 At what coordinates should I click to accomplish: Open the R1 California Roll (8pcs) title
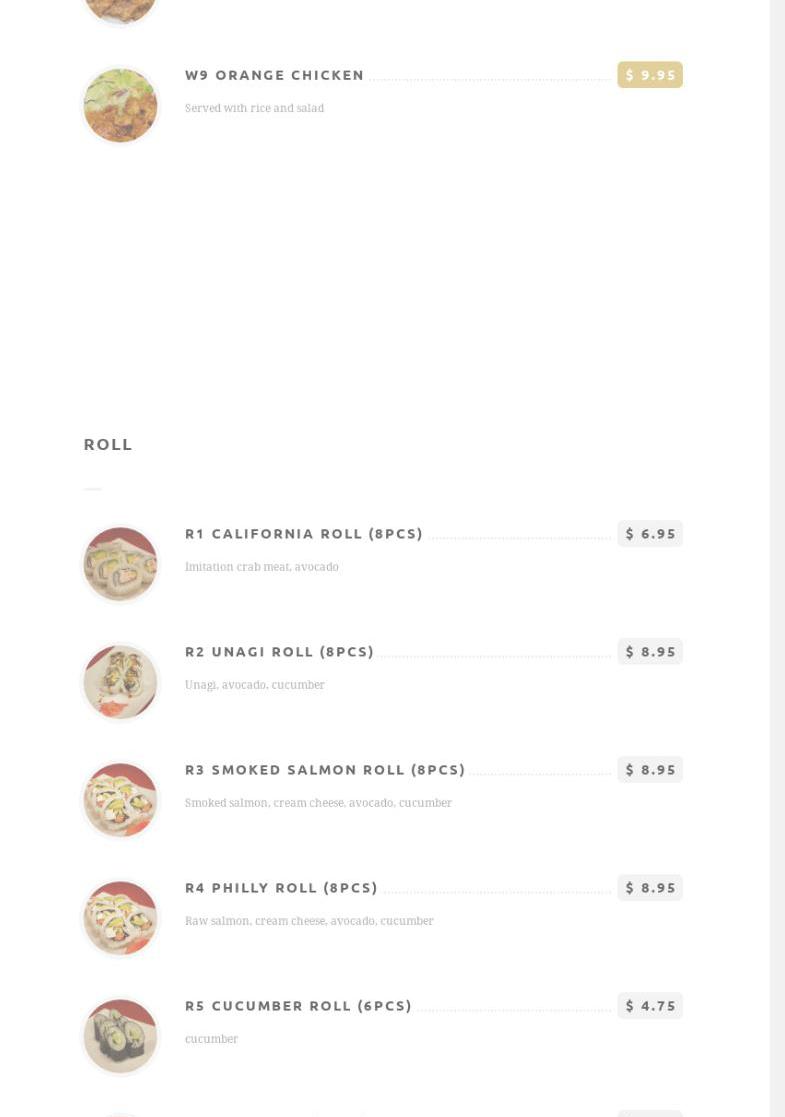click(304, 534)
